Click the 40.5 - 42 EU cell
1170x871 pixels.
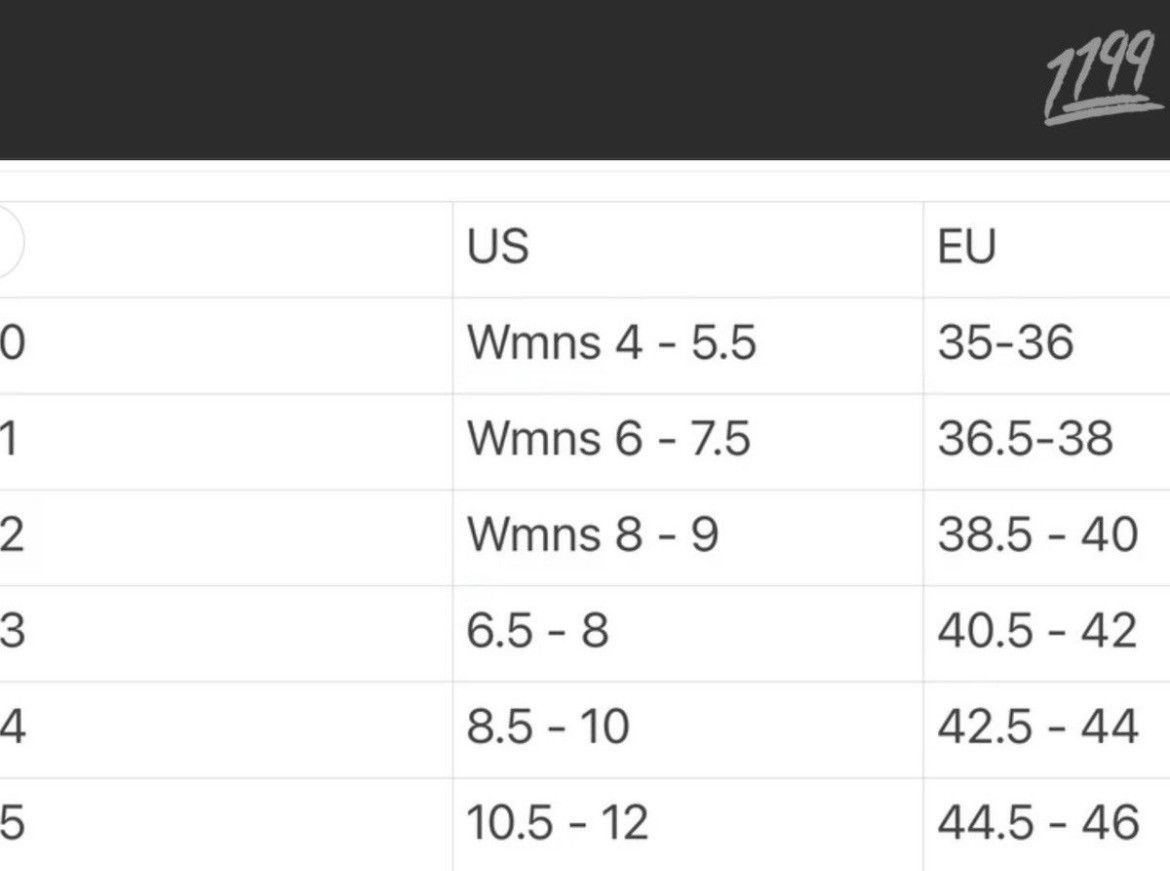(1037, 631)
